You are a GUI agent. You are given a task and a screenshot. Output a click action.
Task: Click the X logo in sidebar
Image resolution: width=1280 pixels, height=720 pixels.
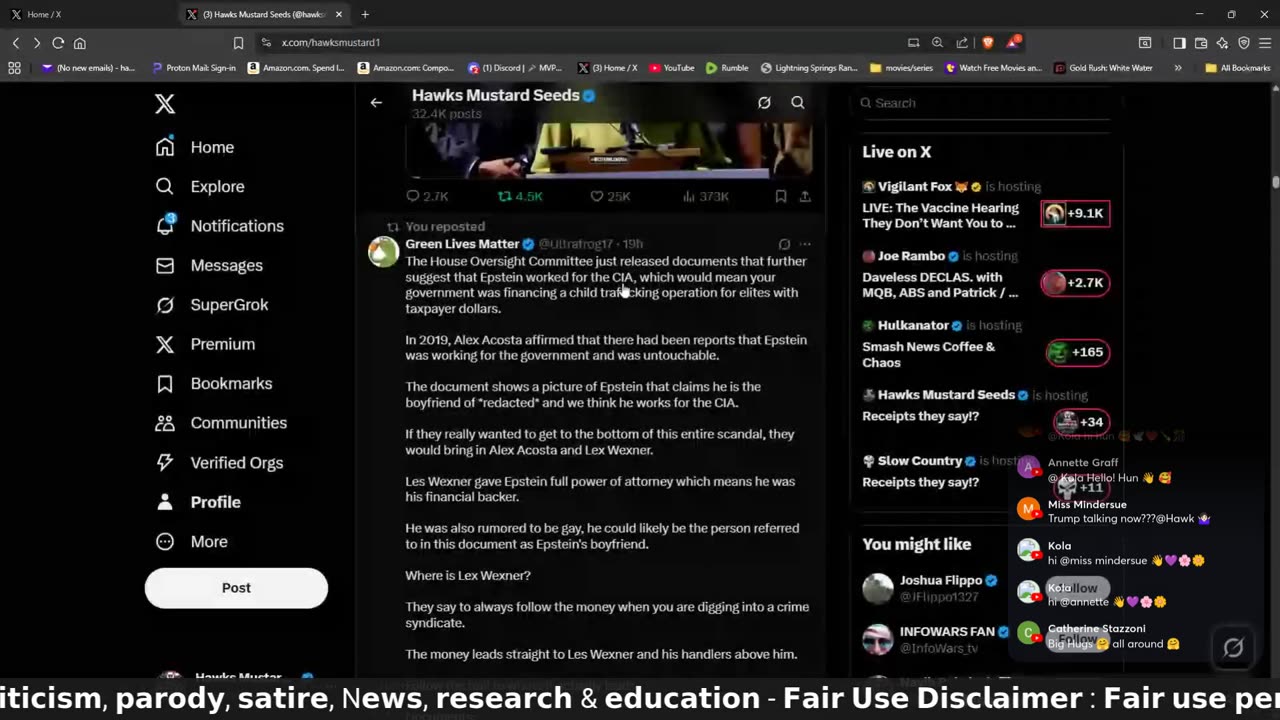point(165,103)
